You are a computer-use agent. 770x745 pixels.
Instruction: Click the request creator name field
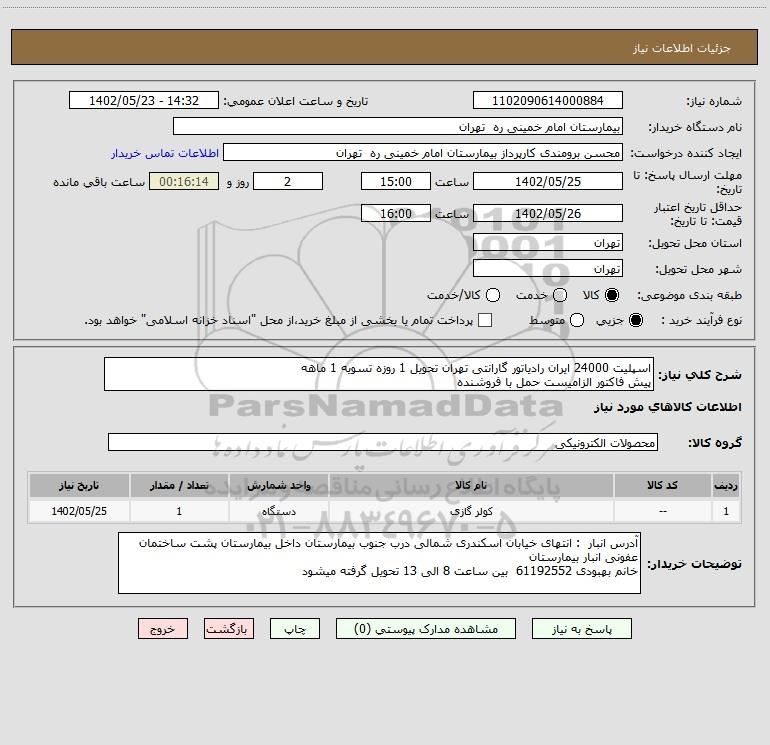click(423, 152)
